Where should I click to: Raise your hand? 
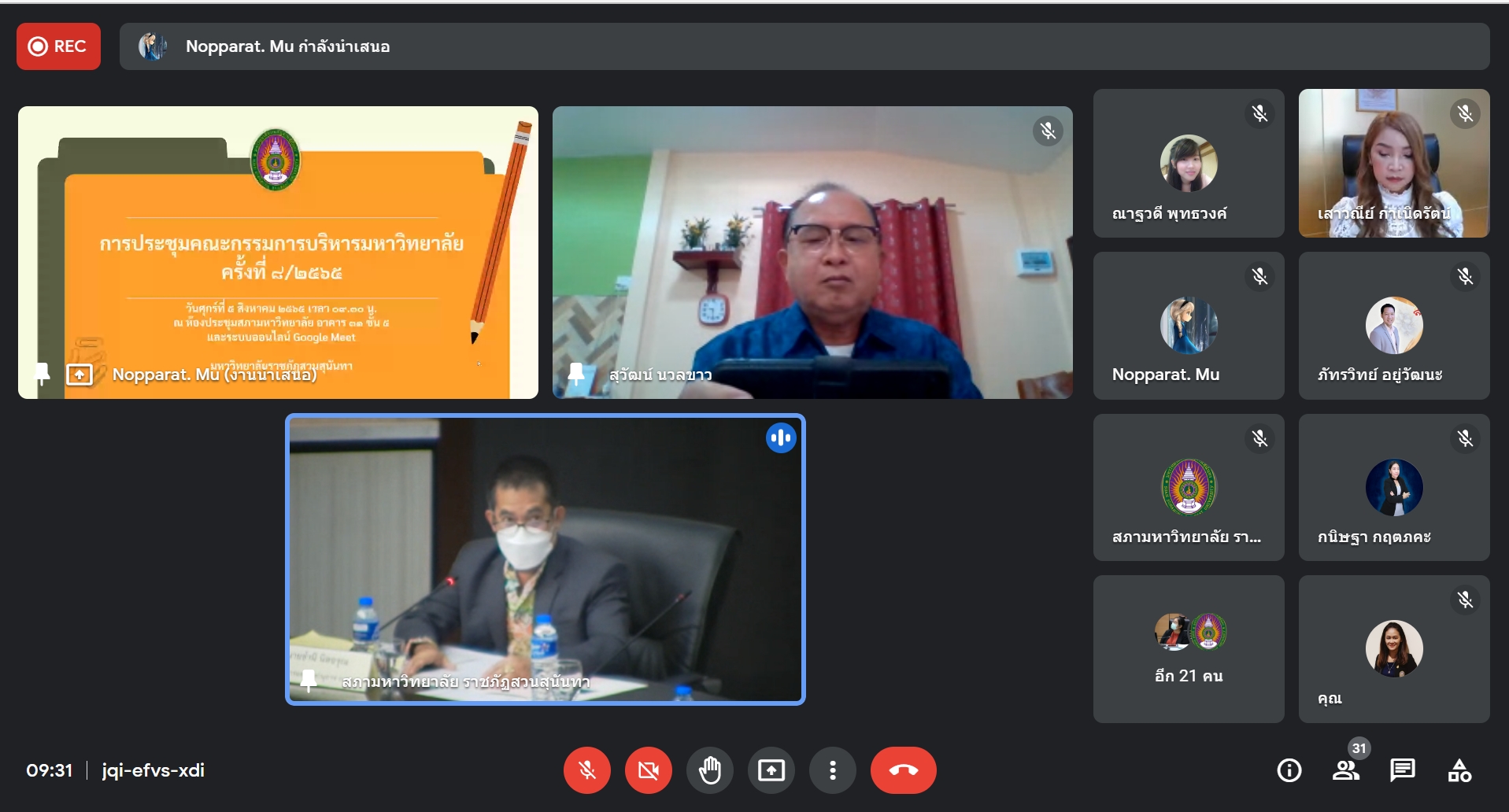[x=709, y=770]
